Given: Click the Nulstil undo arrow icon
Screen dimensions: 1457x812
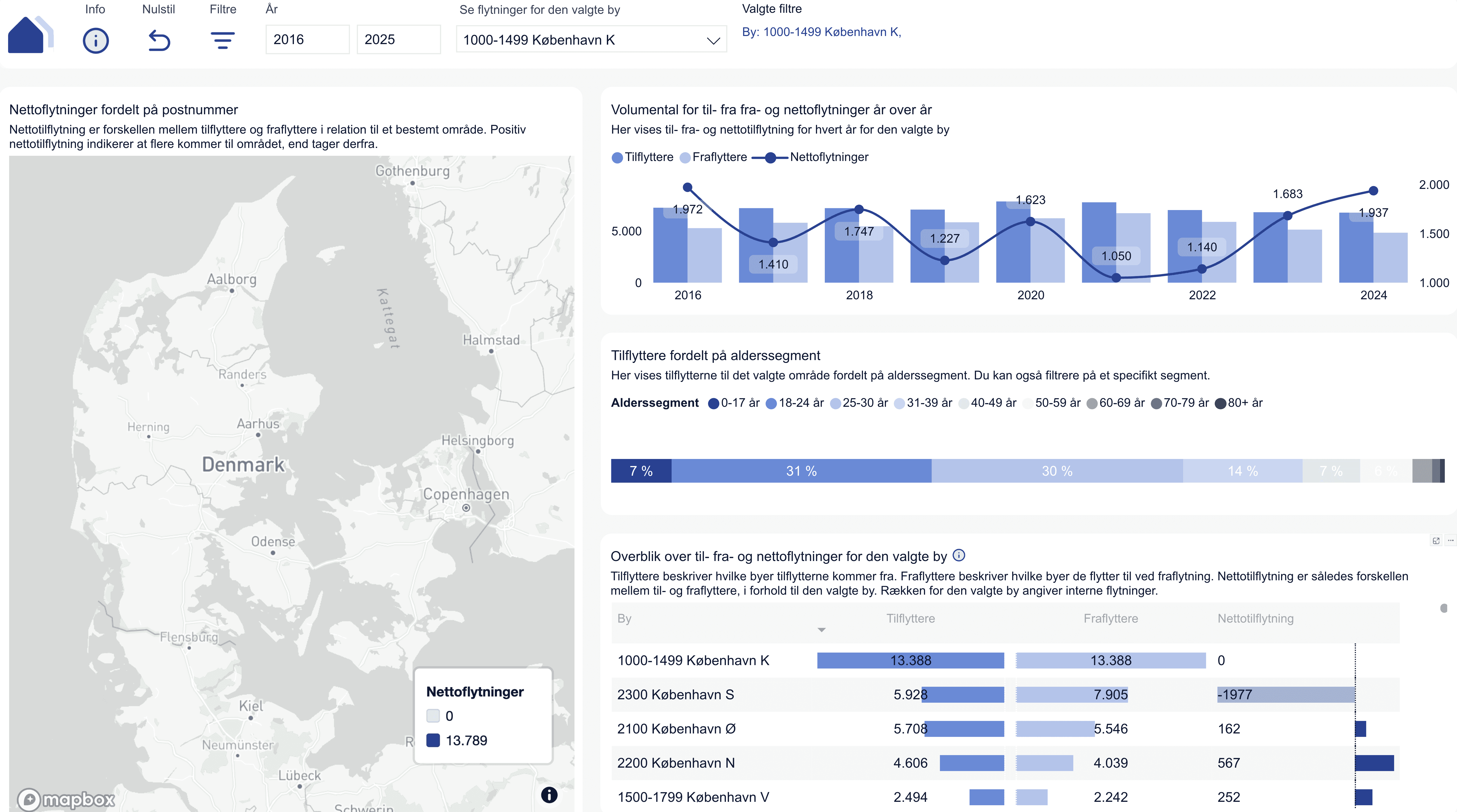Looking at the screenshot, I should point(159,41).
